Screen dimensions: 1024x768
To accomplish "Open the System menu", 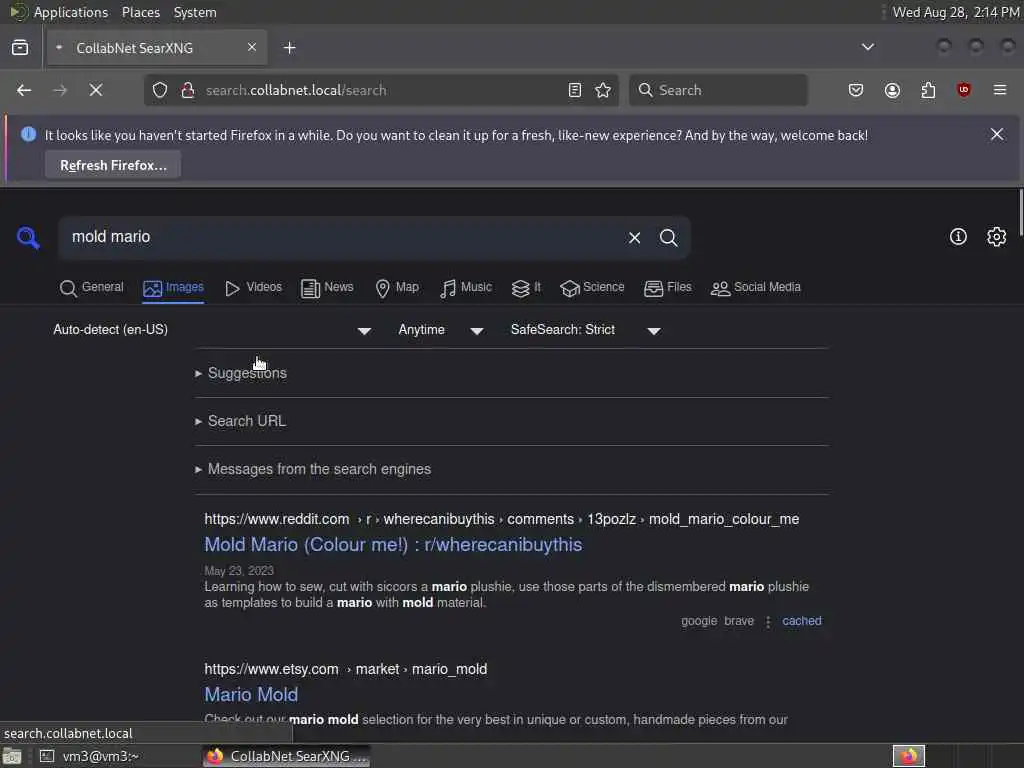I will click(x=195, y=12).
